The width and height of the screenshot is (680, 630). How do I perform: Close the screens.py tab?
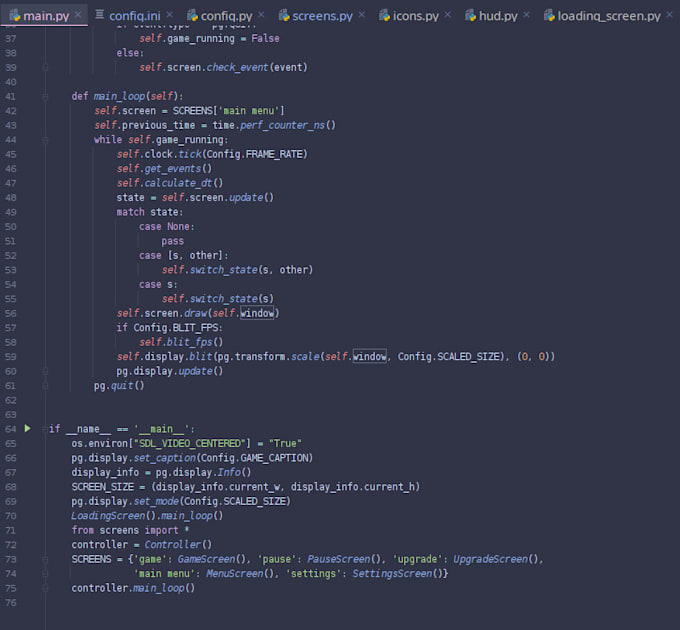coord(362,15)
